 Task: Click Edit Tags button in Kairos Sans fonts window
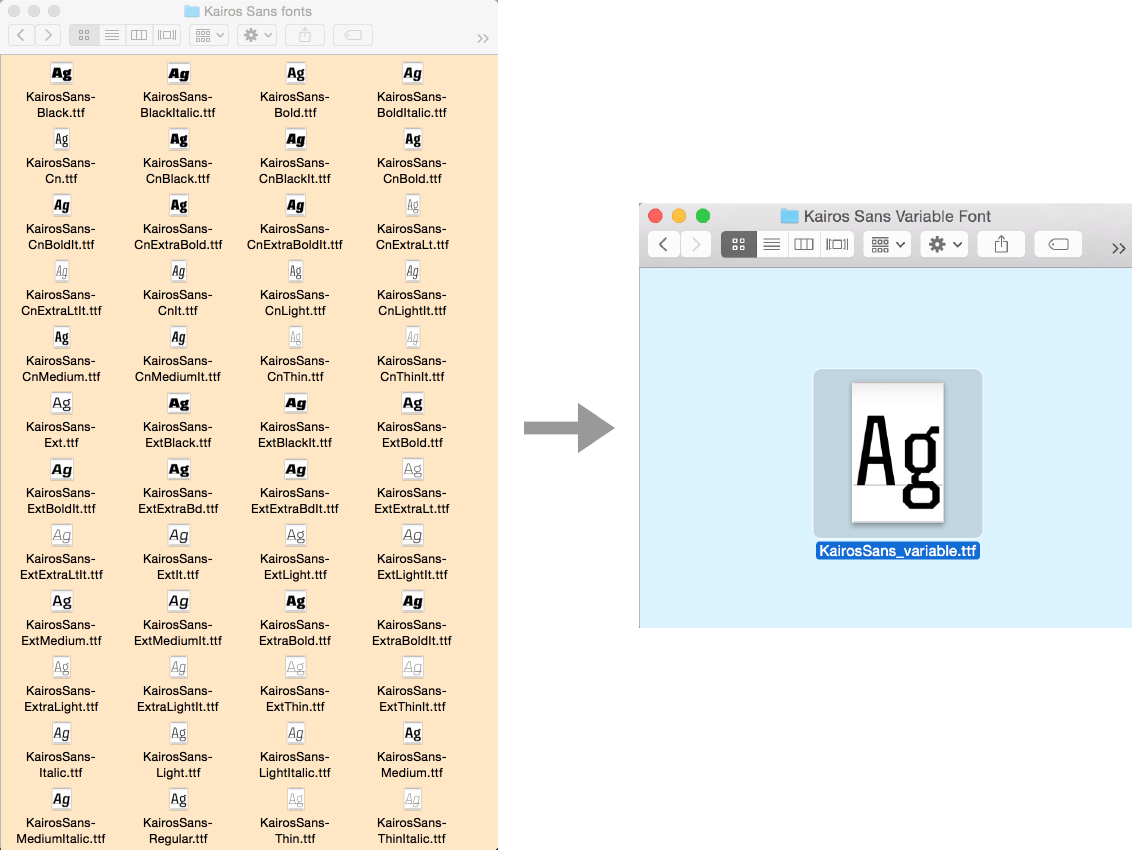click(353, 35)
